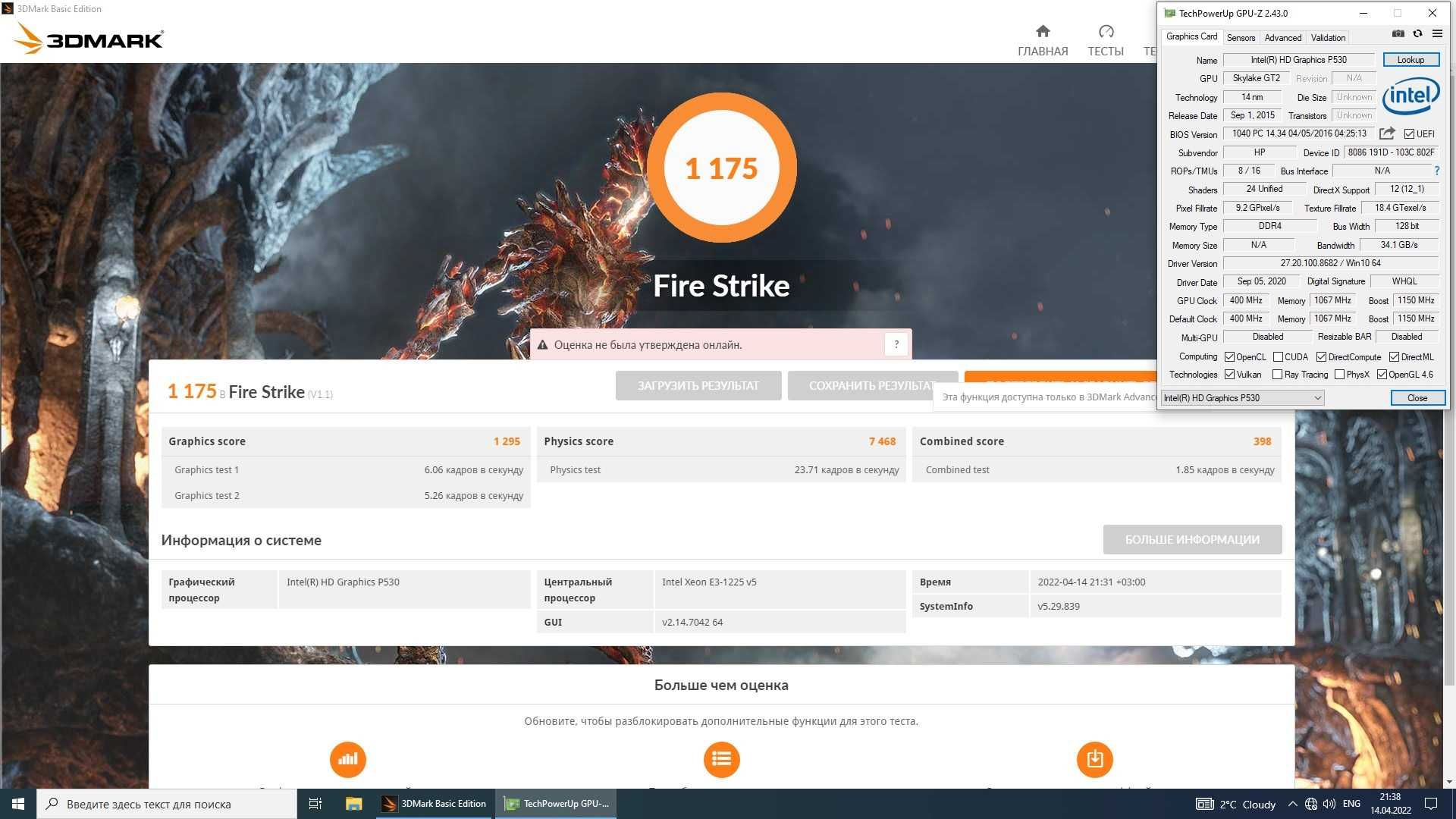
Task: Click the Intel Xeon E3-1225 v5 text
Action: [x=709, y=582]
